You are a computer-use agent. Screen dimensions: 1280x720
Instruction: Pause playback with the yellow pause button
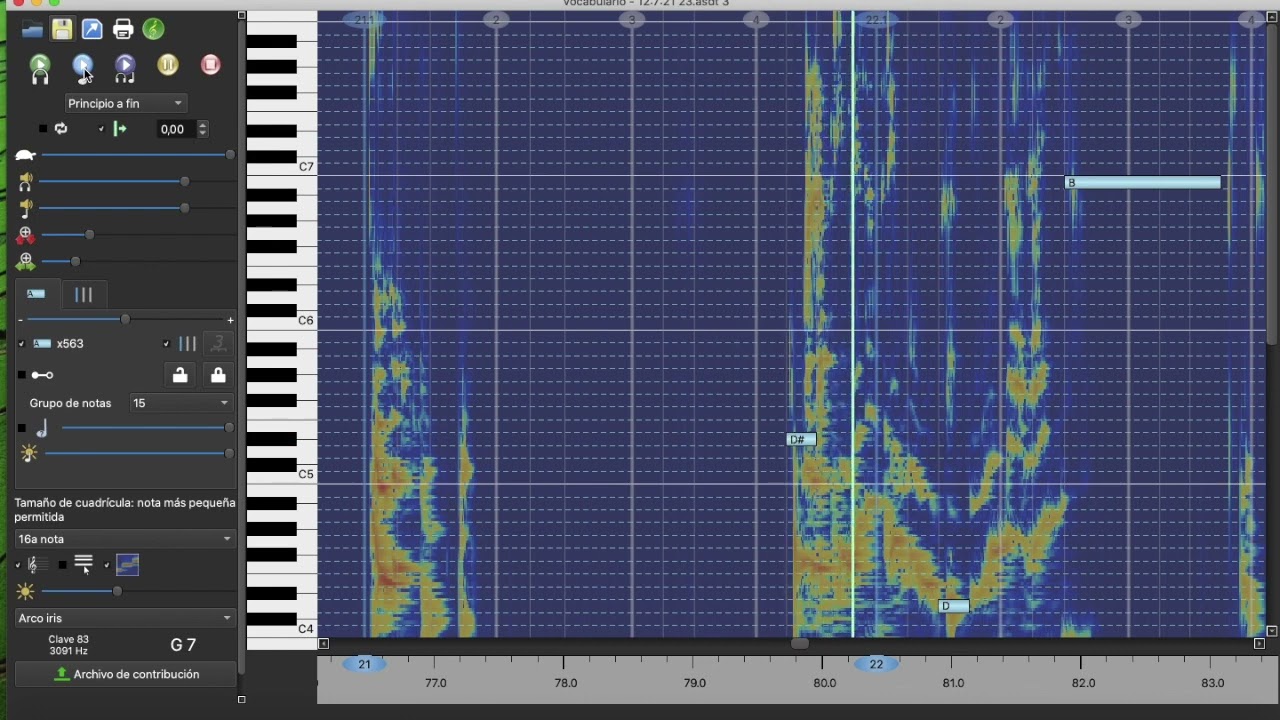tap(168, 65)
